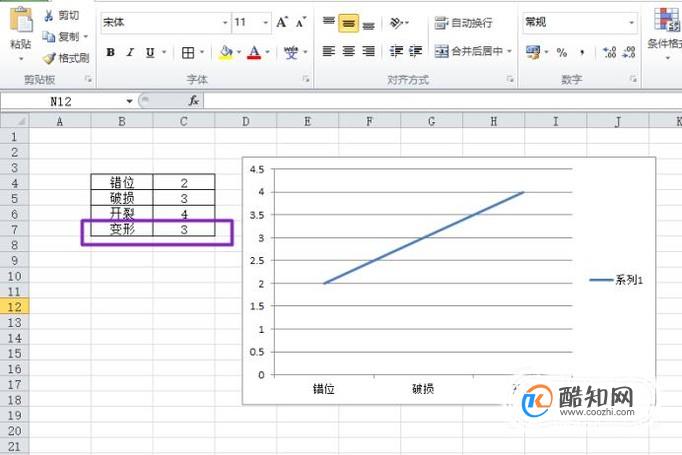The image size is (682, 455).
Task: Apply the yellow fill color bucket
Action: click(x=226, y=53)
